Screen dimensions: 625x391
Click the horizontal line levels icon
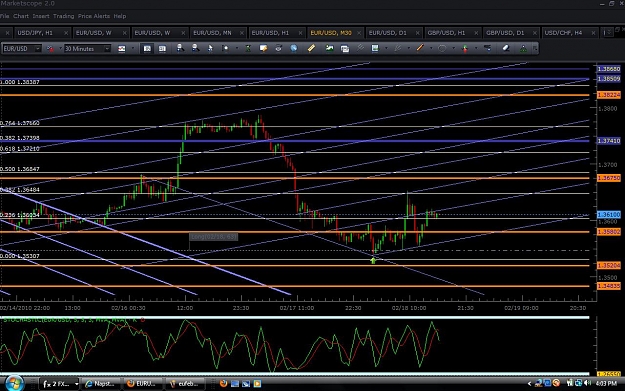[x=487, y=48]
